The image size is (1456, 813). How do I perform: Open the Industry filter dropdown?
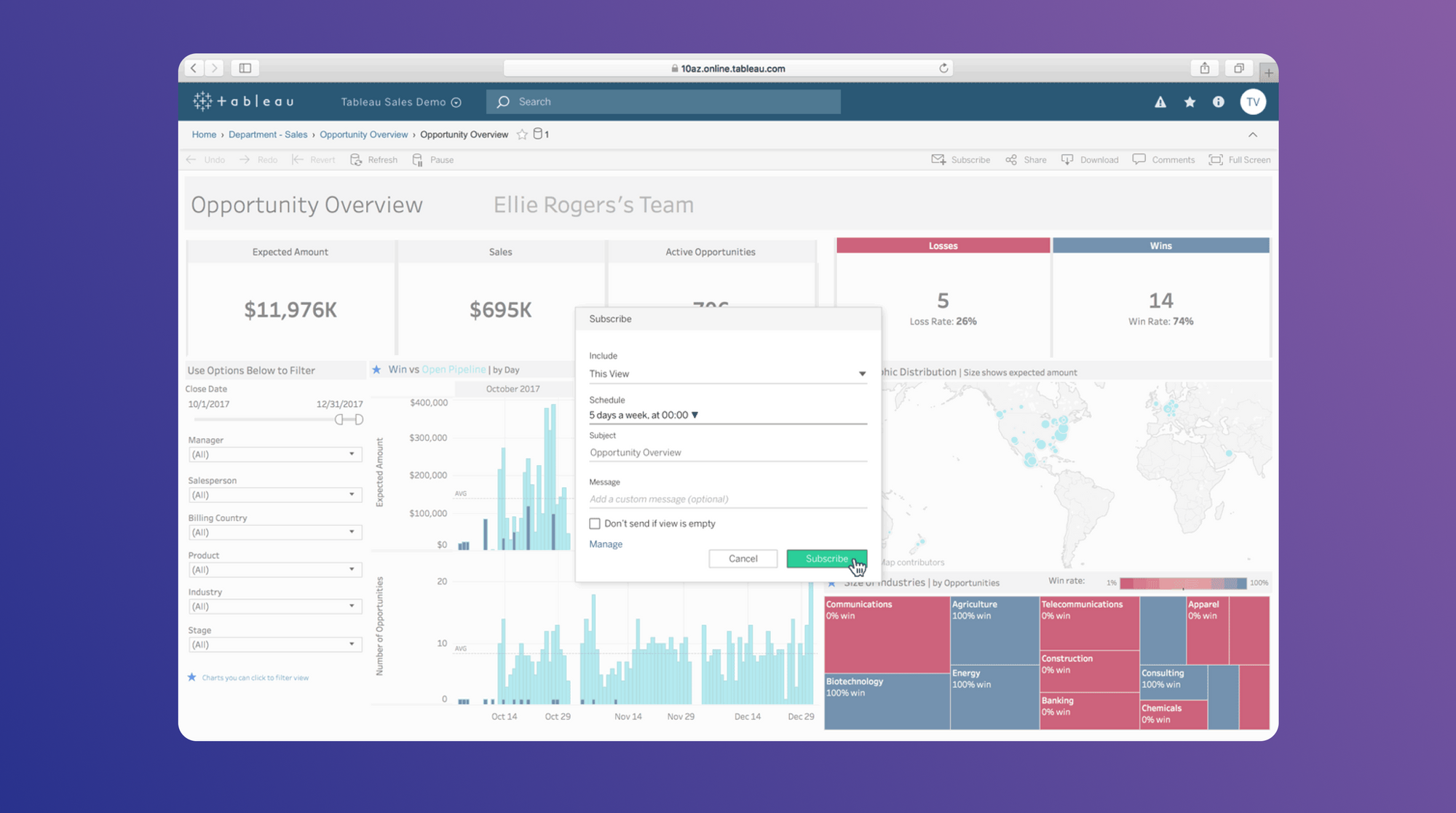(x=274, y=606)
